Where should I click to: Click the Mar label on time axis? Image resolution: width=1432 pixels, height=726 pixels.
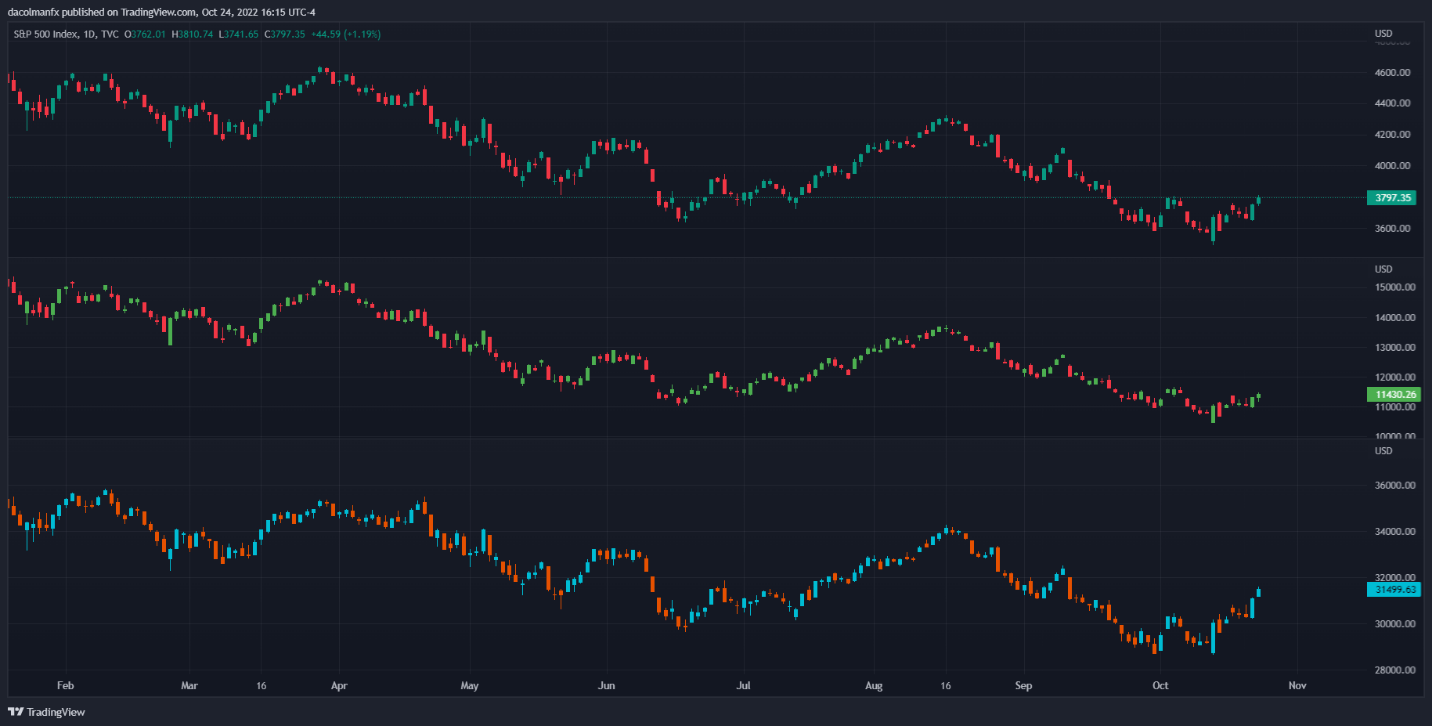(x=190, y=687)
